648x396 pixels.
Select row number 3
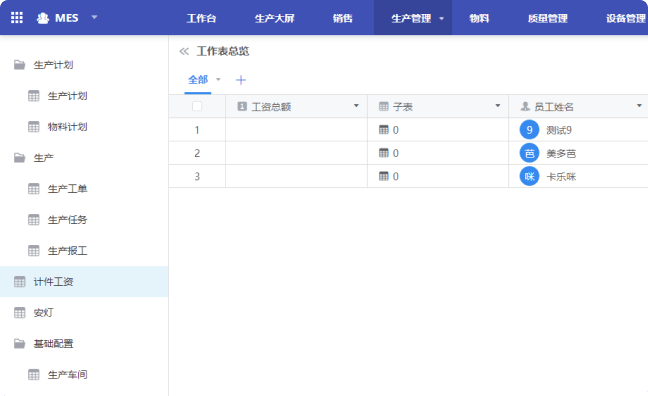(x=197, y=177)
